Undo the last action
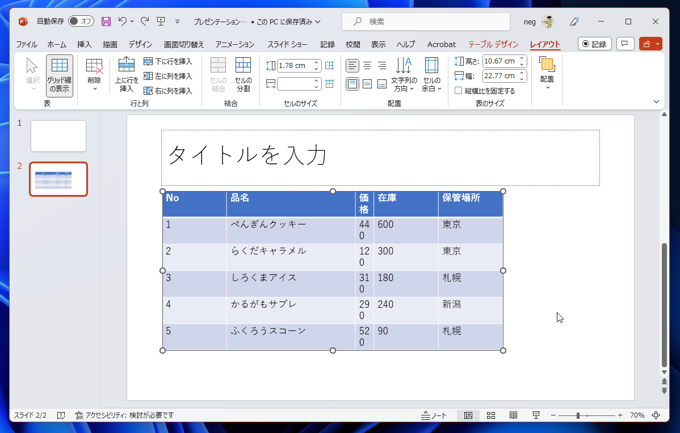The width and height of the screenshot is (680, 433). (x=123, y=21)
